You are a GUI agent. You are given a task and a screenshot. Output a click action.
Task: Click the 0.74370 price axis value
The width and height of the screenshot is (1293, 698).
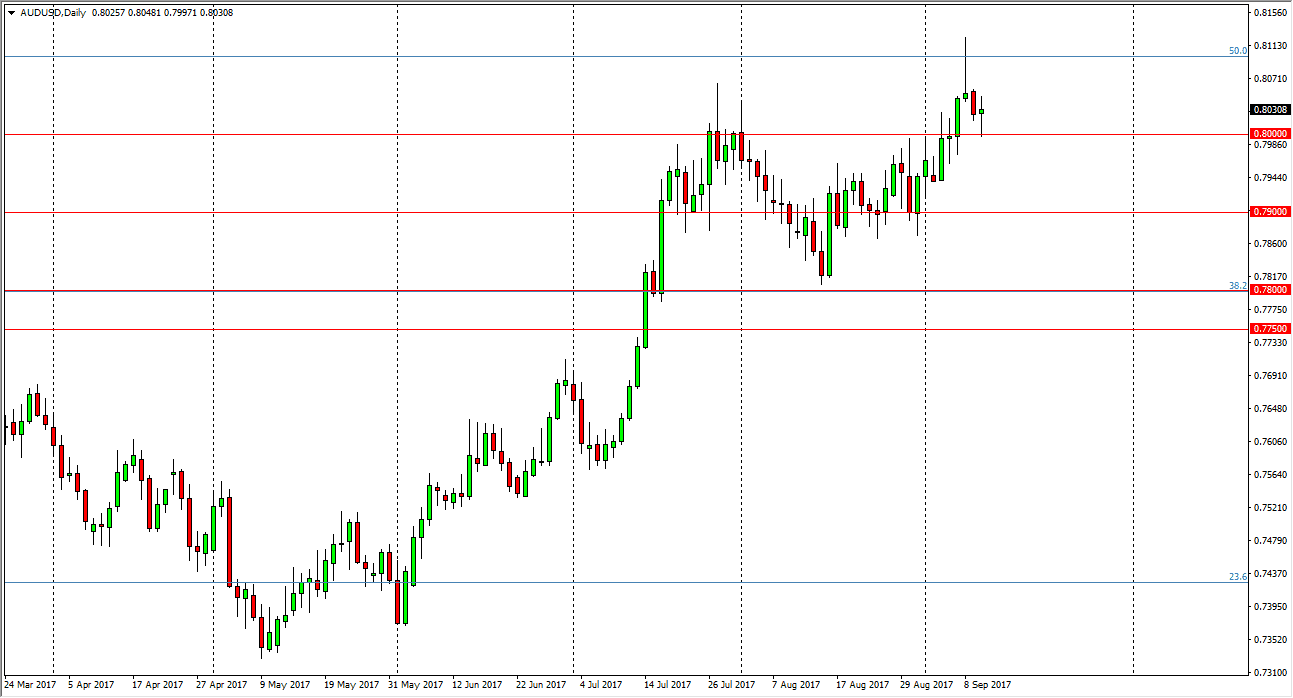tap(1270, 573)
